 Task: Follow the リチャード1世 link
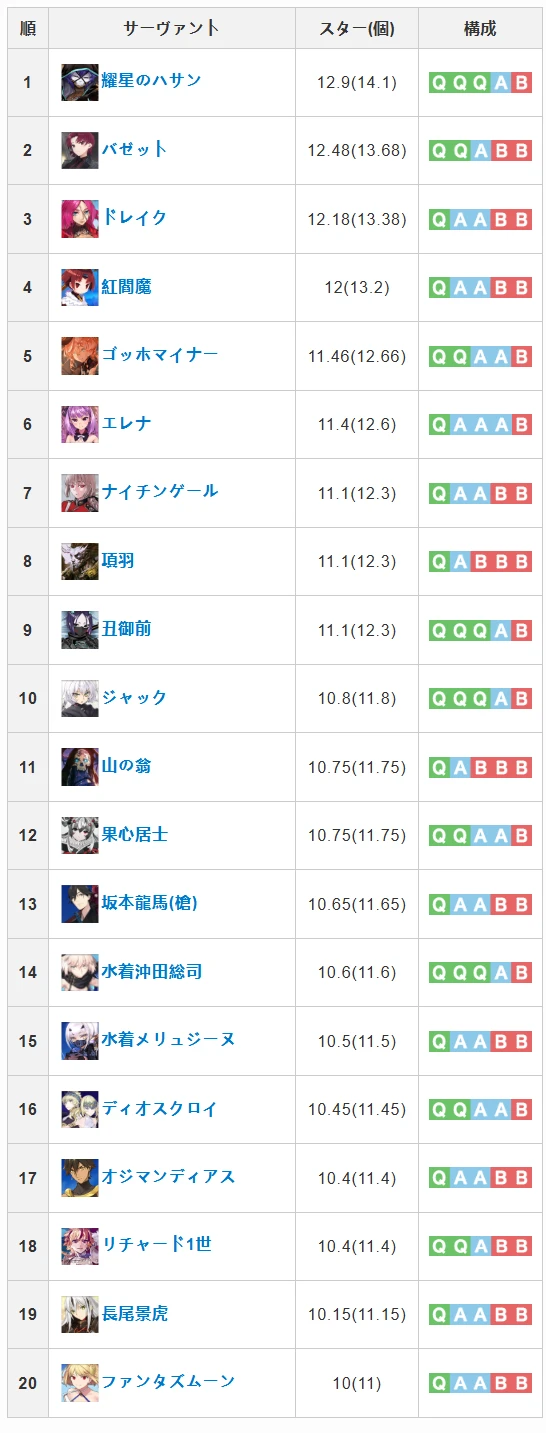tap(157, 1244)
